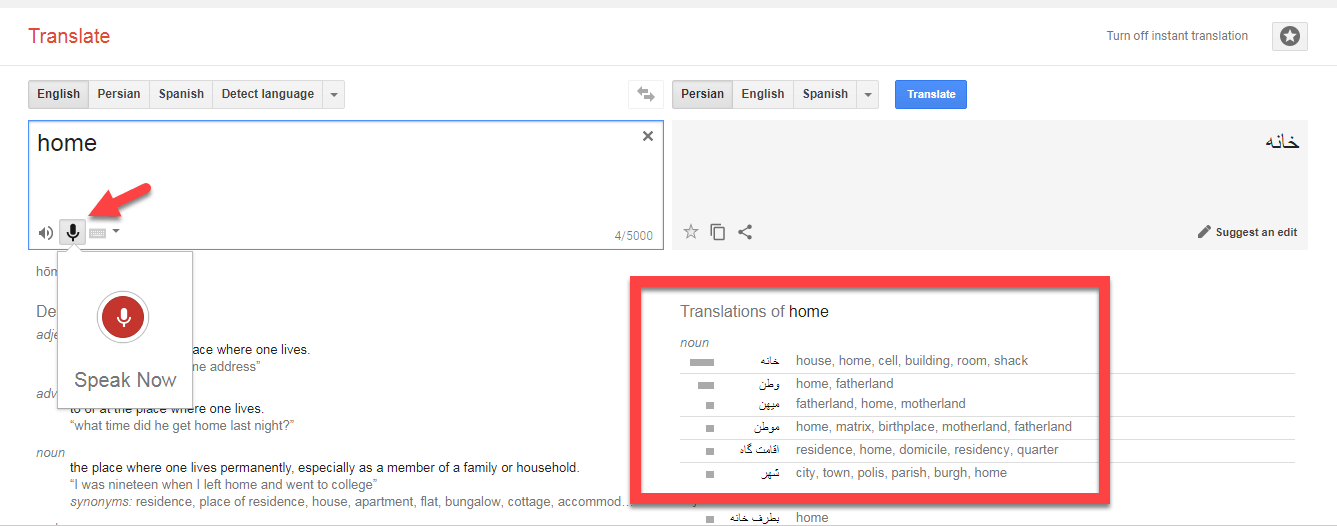Click Suggest an edit
Screen dimensions: 1337x526
[1247, 232]
